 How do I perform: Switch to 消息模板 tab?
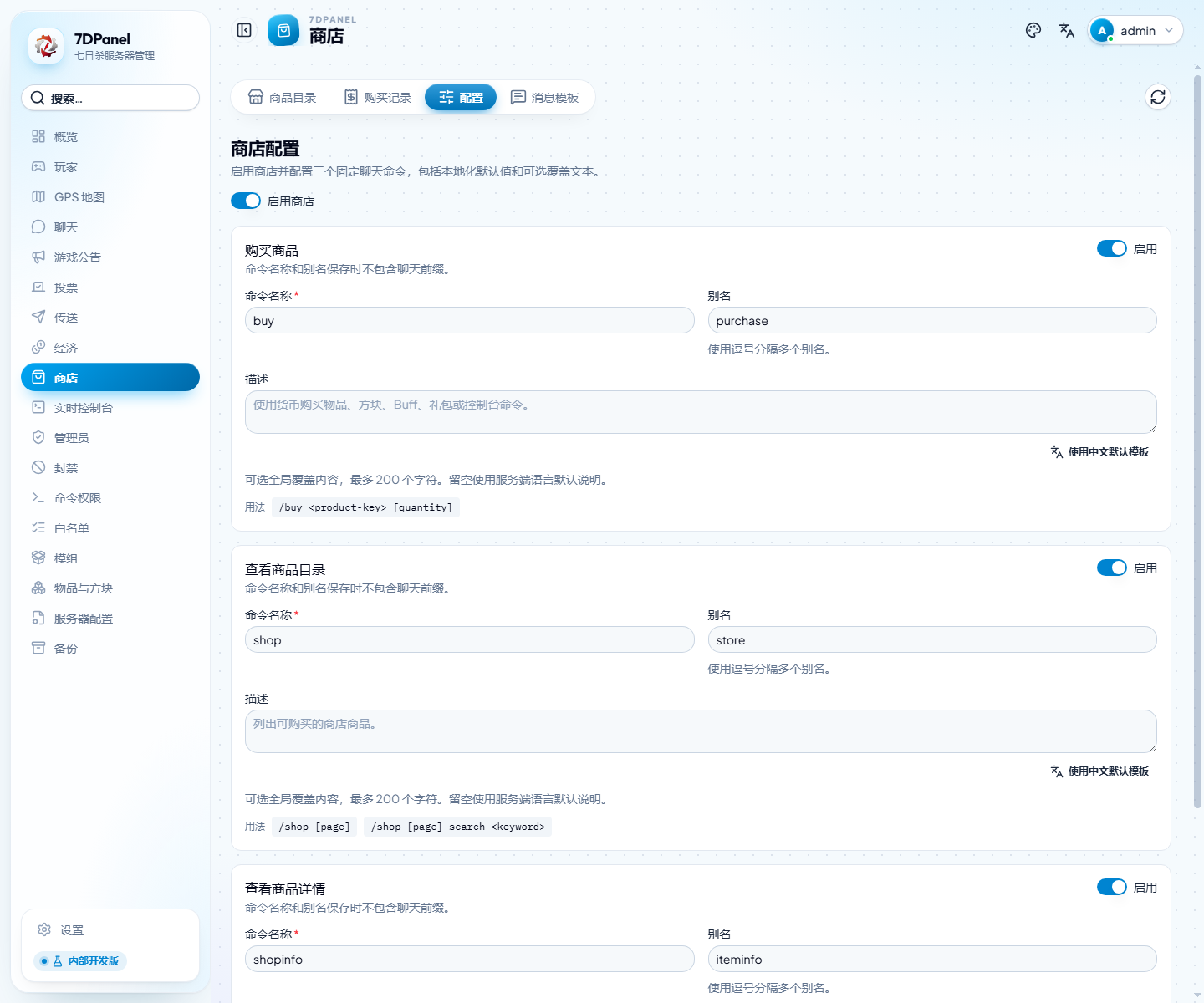click(544, 97)
